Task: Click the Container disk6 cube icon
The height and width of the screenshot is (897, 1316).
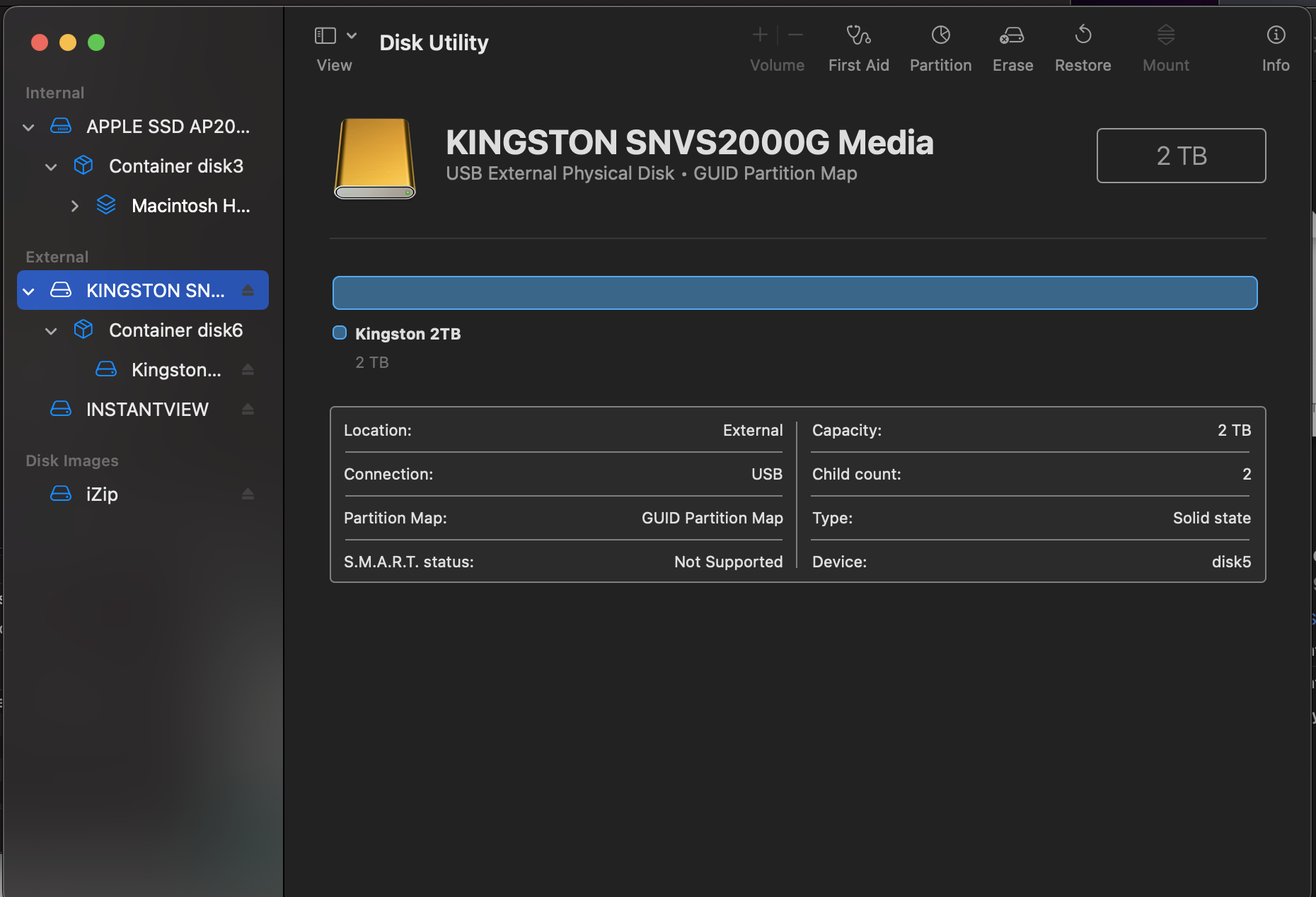Action: (x=83, y=330)
